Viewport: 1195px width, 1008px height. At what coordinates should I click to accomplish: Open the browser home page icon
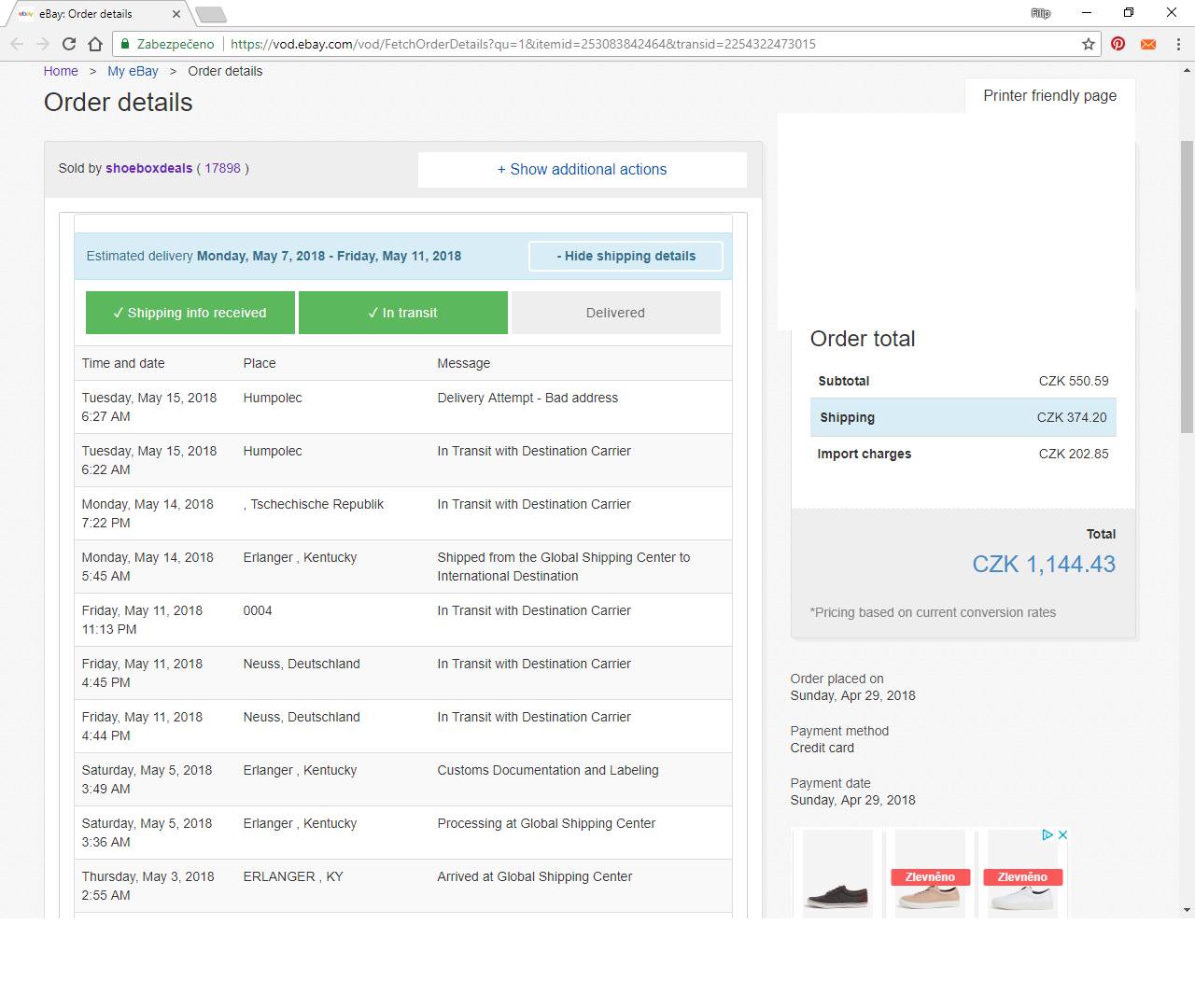95,44
